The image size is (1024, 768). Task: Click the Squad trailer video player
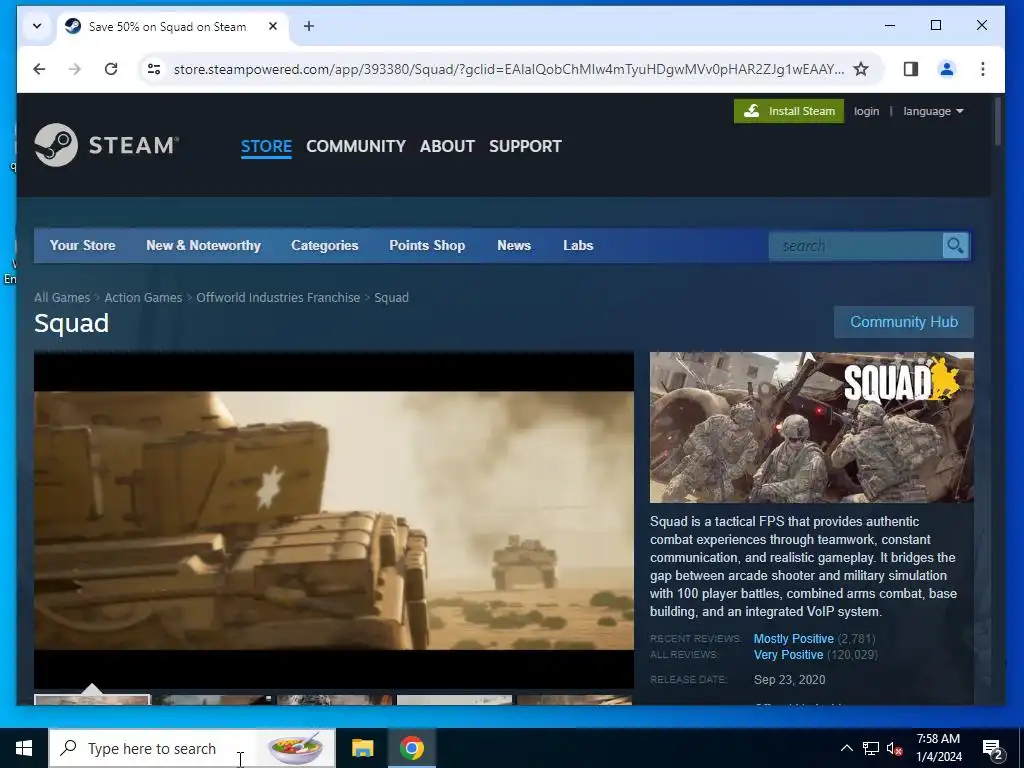(334, 520)
